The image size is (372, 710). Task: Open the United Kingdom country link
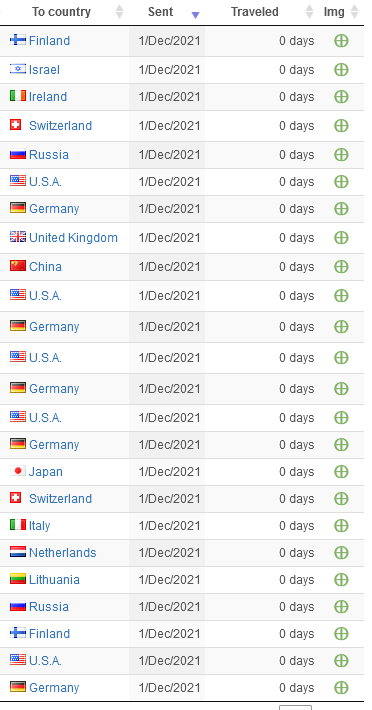point(73,238)
